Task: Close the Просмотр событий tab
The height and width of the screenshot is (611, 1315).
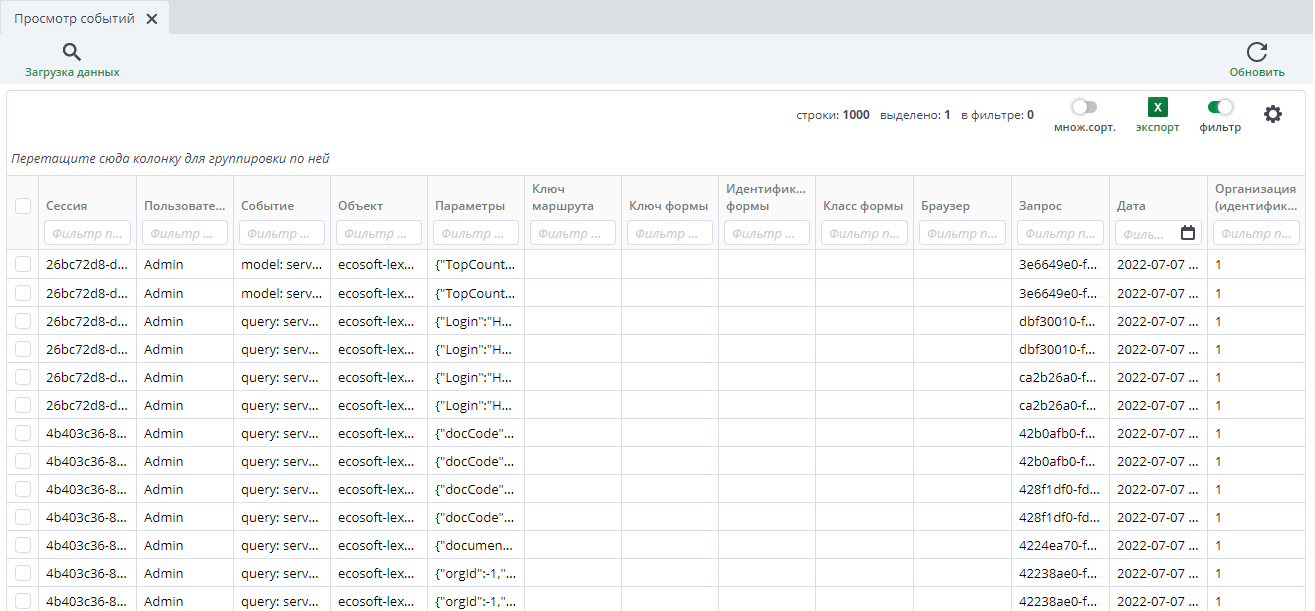Action: 152,19
